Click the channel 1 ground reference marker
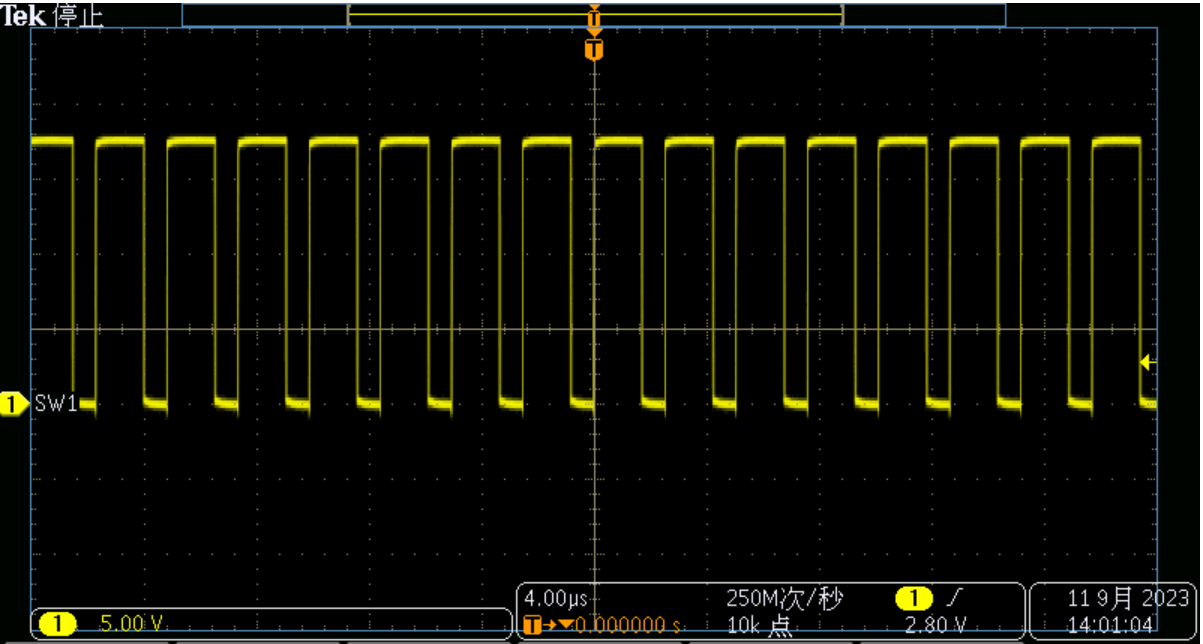The width and height of the screenshot is (1203, 644). click(x=13, y=405)
